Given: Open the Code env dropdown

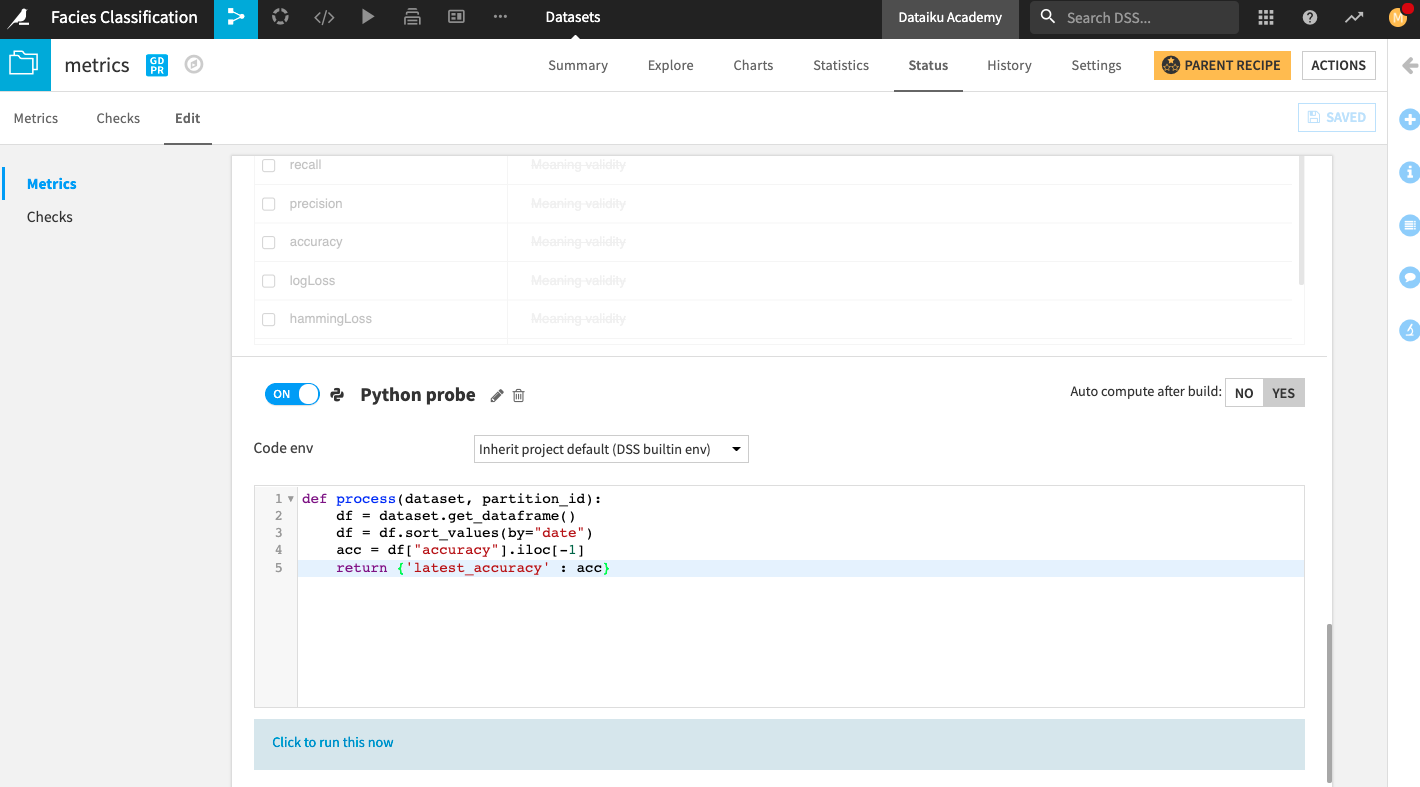Looking at the screenshot, I should (611, 449).
